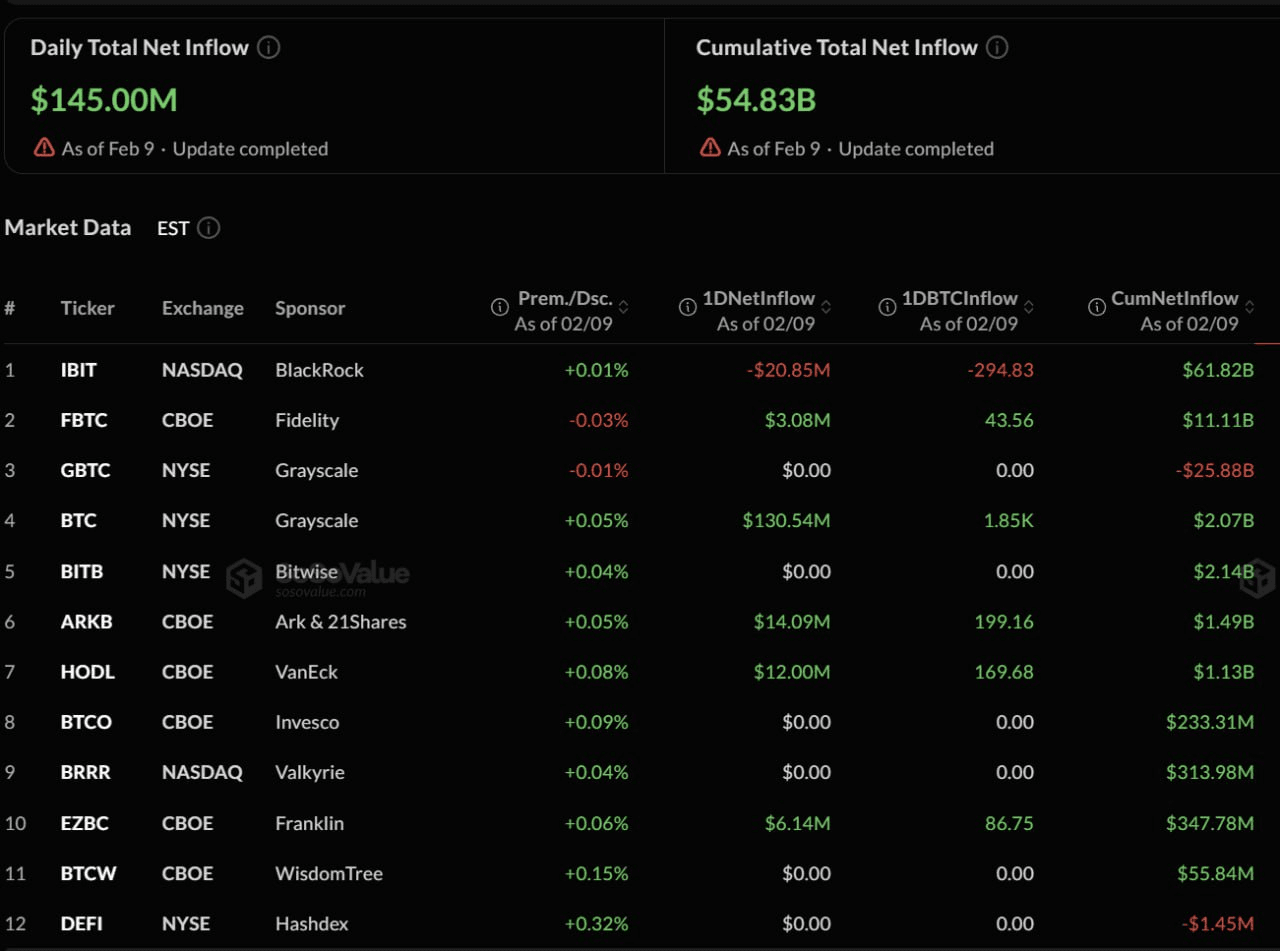Viewport: 1280px width, 951px height.
Task: Select the Market Data section header
Action: 68,227
